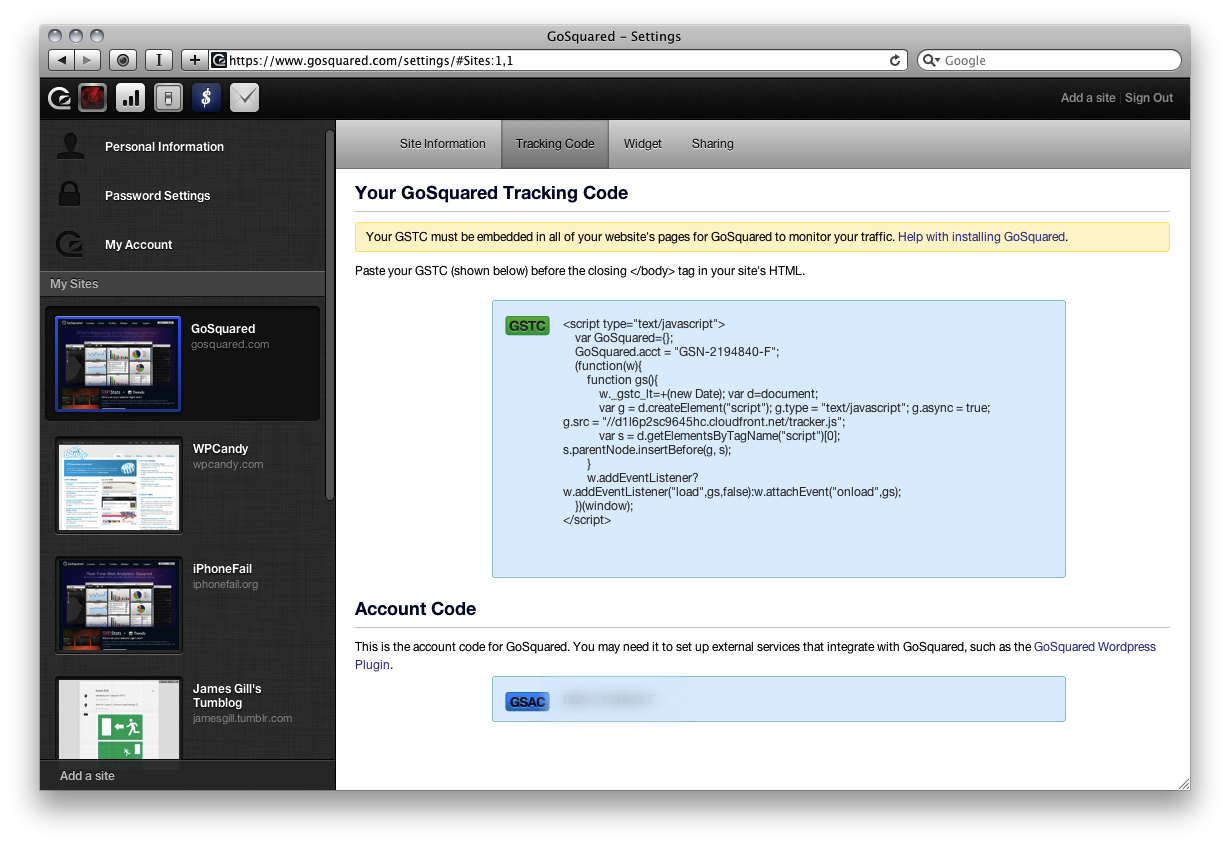Click the site favicon in address bar
The height and width of the screenshot is (845, 1230).
[x=219, y=60]
